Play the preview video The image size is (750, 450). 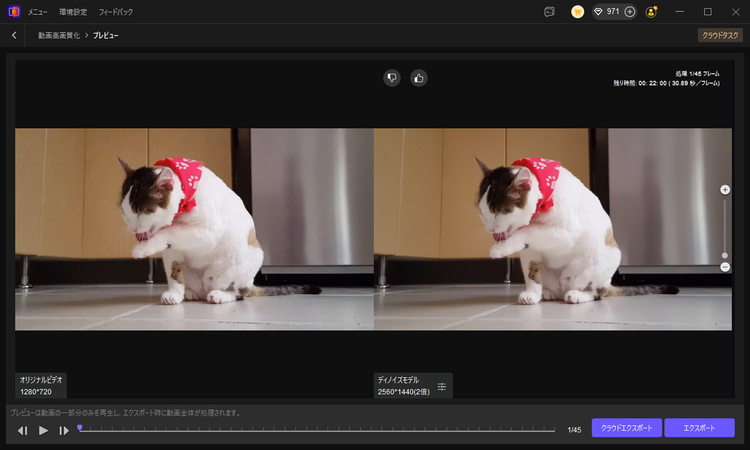tap(43, 430)
